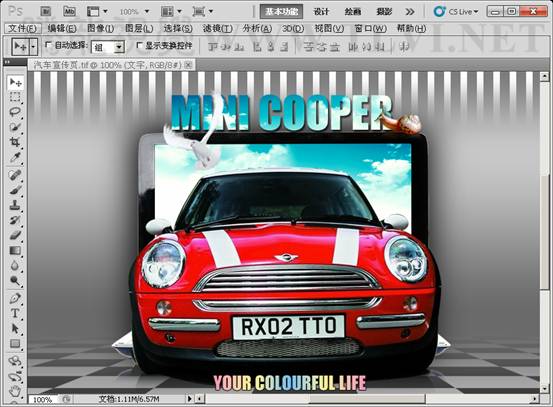The height and width of the screenshot is (407, 553).
Task: Click align top edges icon
Action: pos(212,47)
